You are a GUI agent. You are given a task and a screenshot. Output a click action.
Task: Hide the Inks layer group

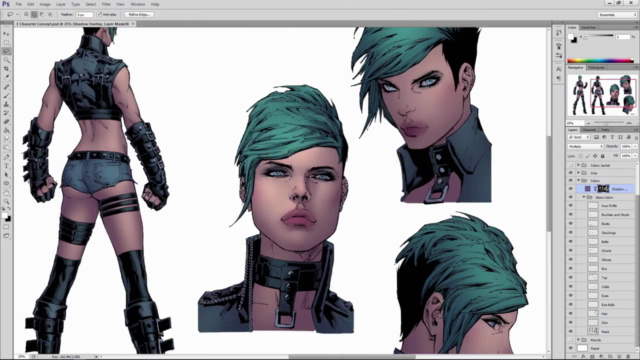[571, 173]
